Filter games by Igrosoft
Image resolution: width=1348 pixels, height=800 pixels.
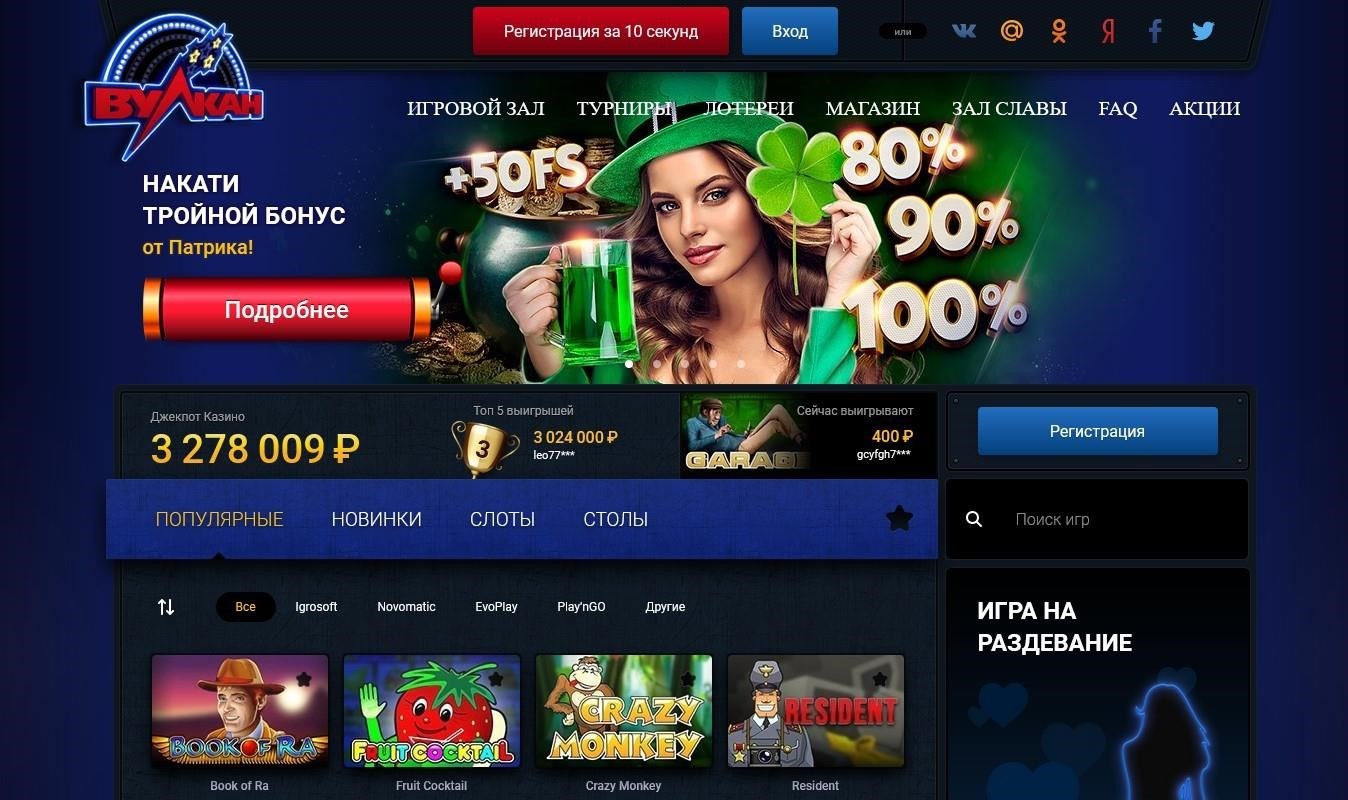pyautogui.click(x=316, y=607)
